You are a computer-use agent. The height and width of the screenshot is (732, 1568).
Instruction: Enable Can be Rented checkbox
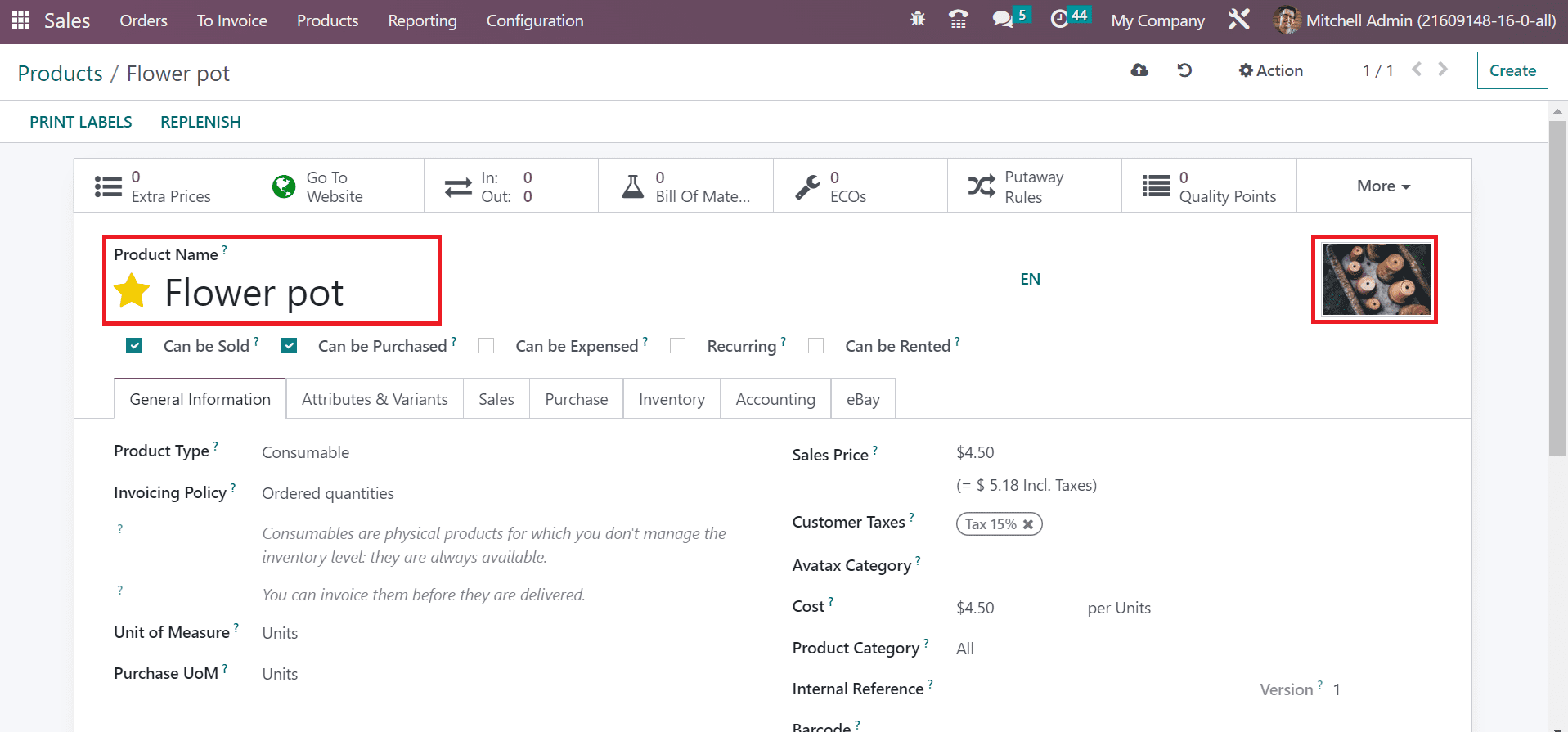(x=816, y=346)
